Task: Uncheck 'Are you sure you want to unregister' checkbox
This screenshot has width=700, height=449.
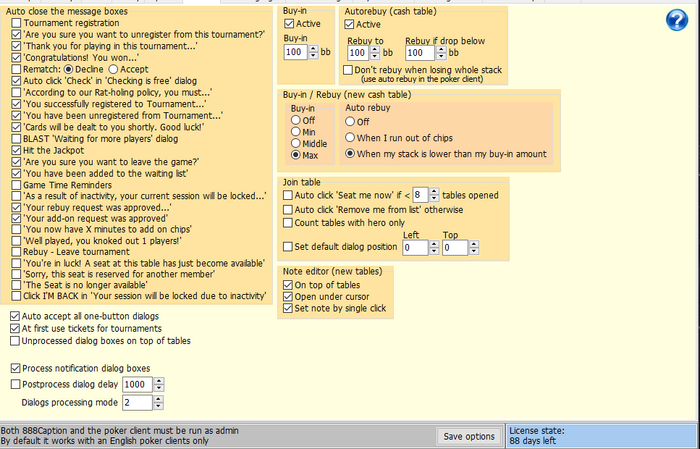Action: point(16,34)
